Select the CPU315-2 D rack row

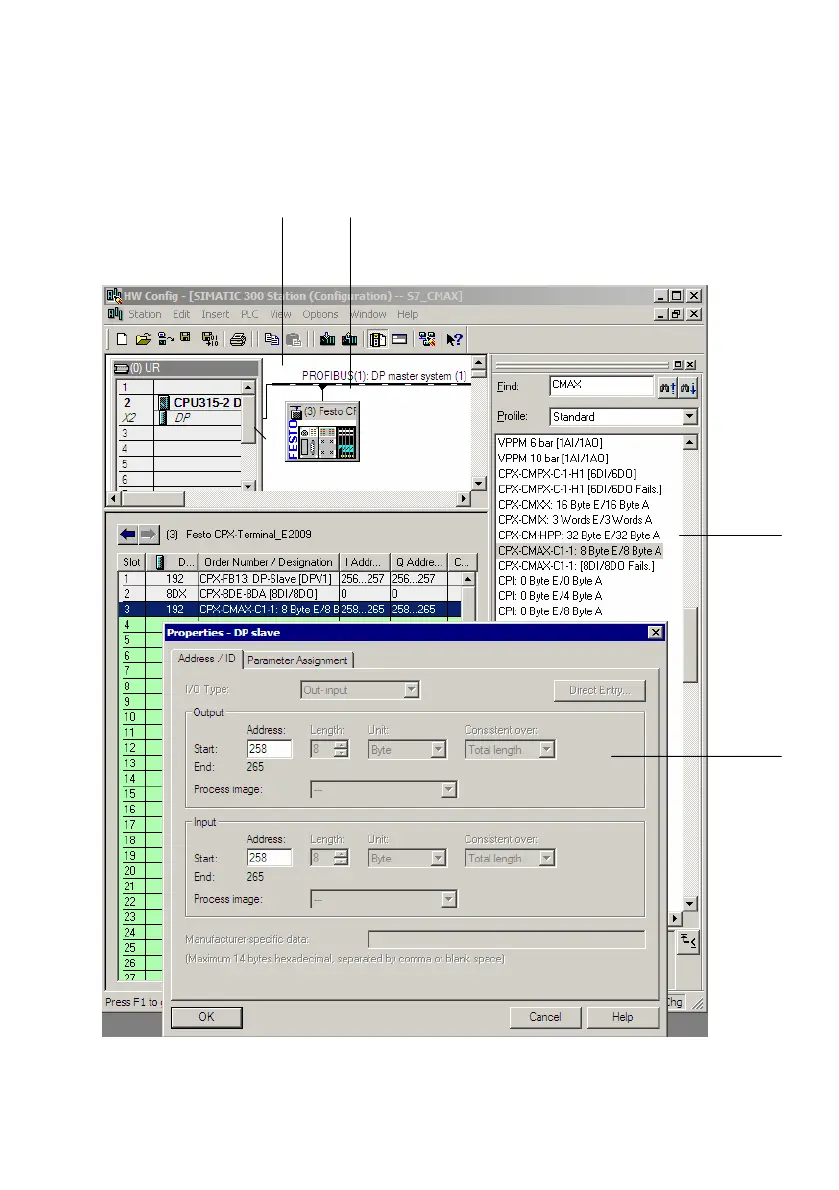[180, 403]
